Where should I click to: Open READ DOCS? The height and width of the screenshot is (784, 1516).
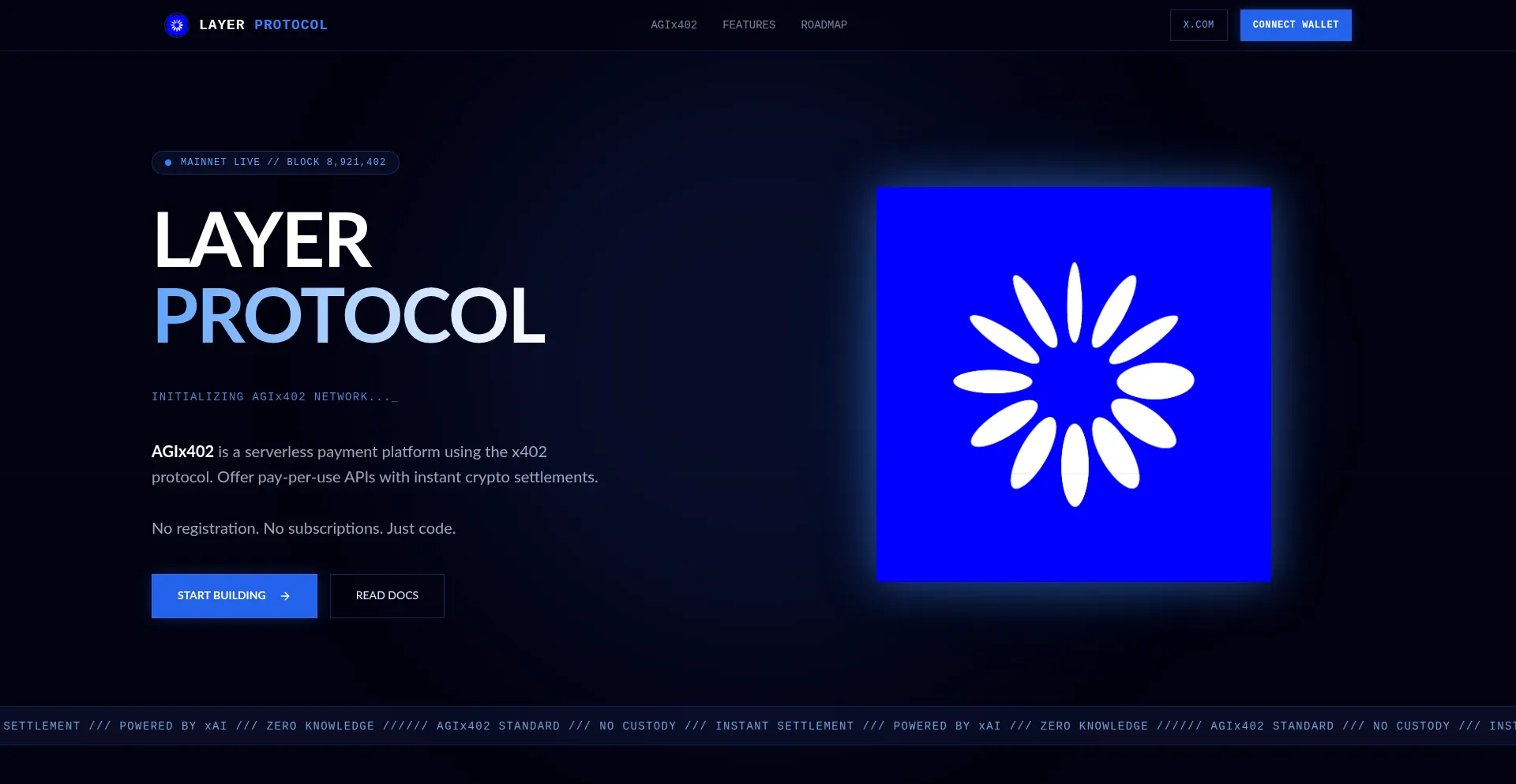coord(387,596)
